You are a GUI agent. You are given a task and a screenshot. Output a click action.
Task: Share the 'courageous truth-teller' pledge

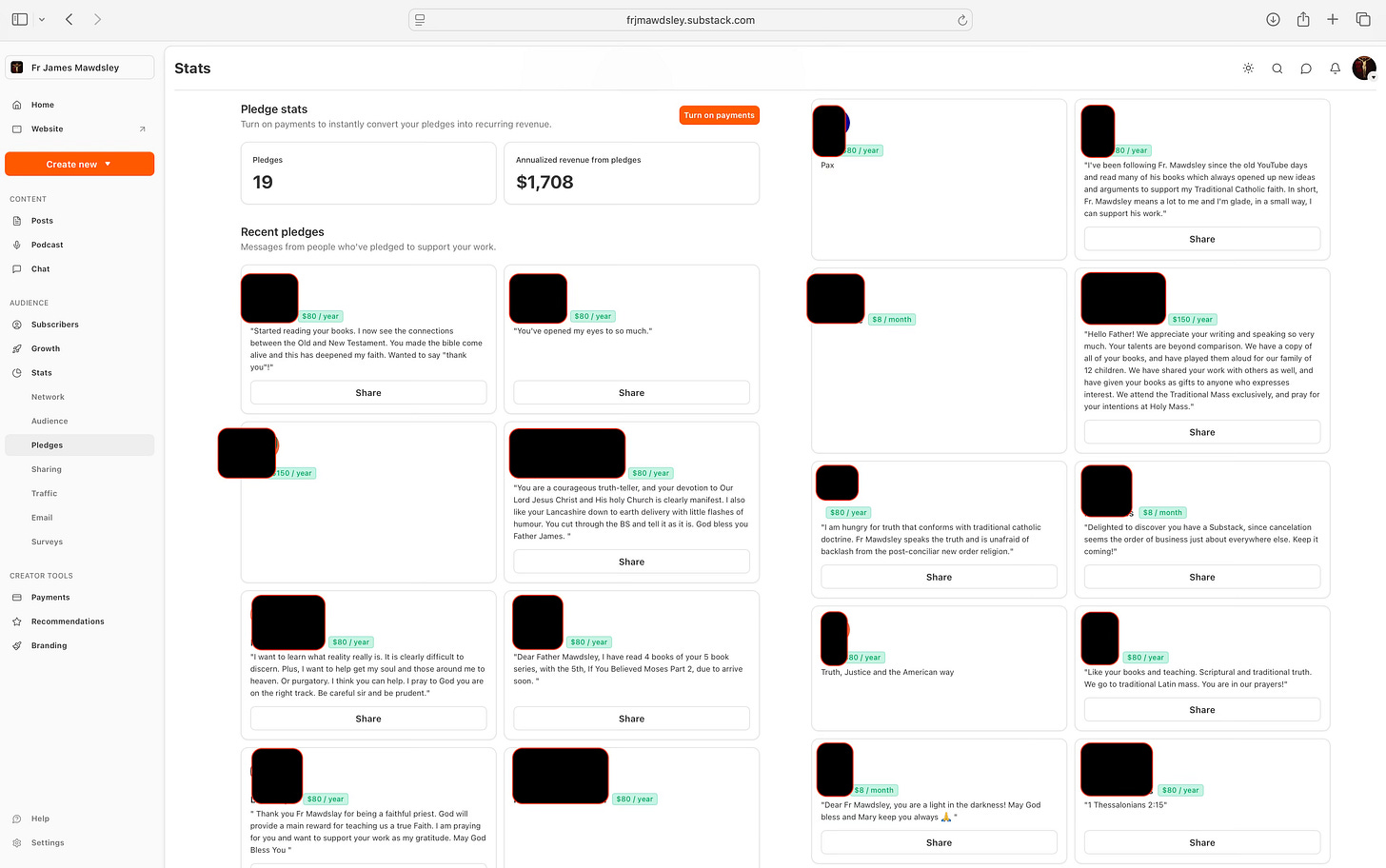coord(631,562)
